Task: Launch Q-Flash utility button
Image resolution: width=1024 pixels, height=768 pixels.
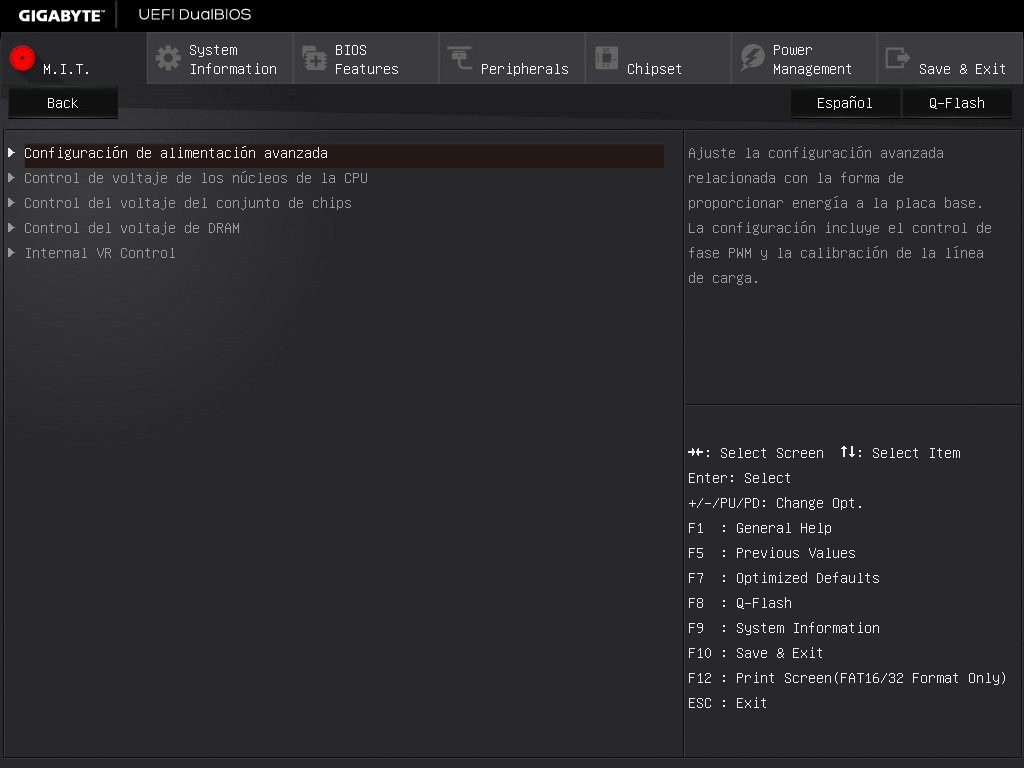Action: [x=956, y=103]
